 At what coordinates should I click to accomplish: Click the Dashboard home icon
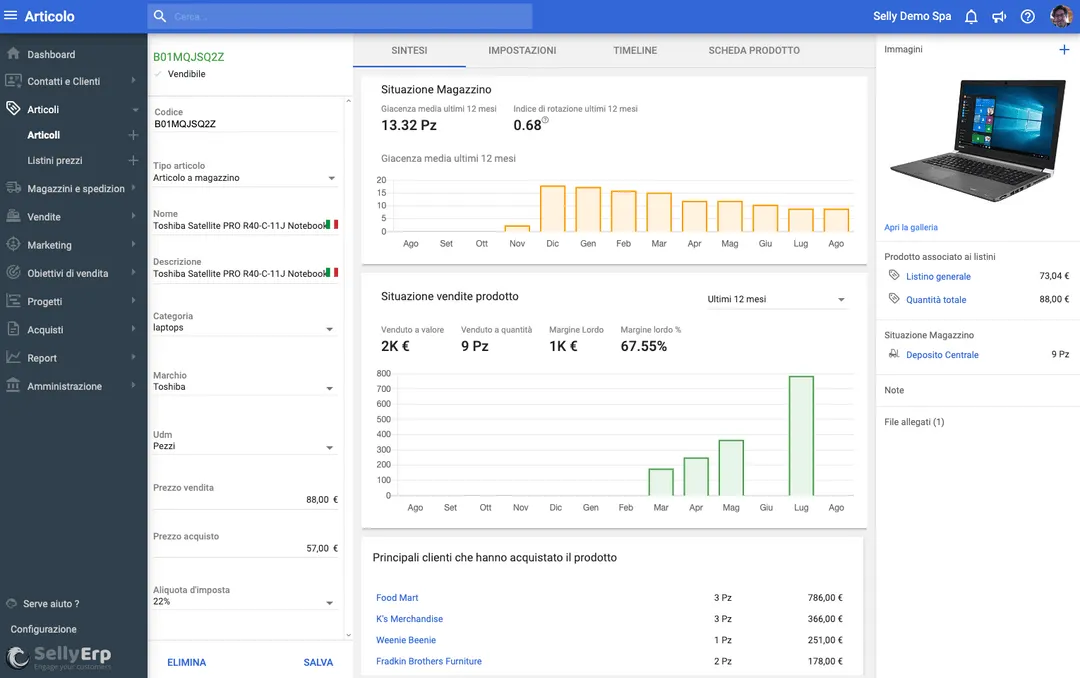point(13,54)
